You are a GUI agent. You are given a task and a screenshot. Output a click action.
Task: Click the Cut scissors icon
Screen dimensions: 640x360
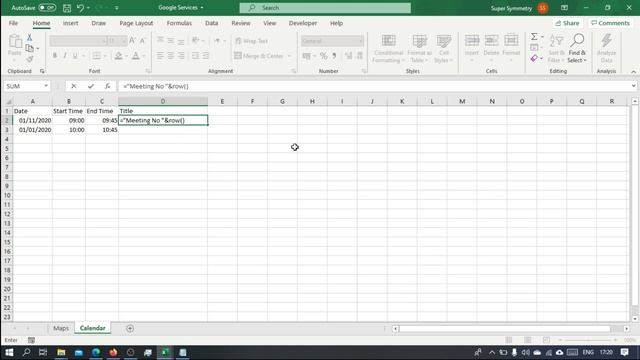tap(29, 38)
